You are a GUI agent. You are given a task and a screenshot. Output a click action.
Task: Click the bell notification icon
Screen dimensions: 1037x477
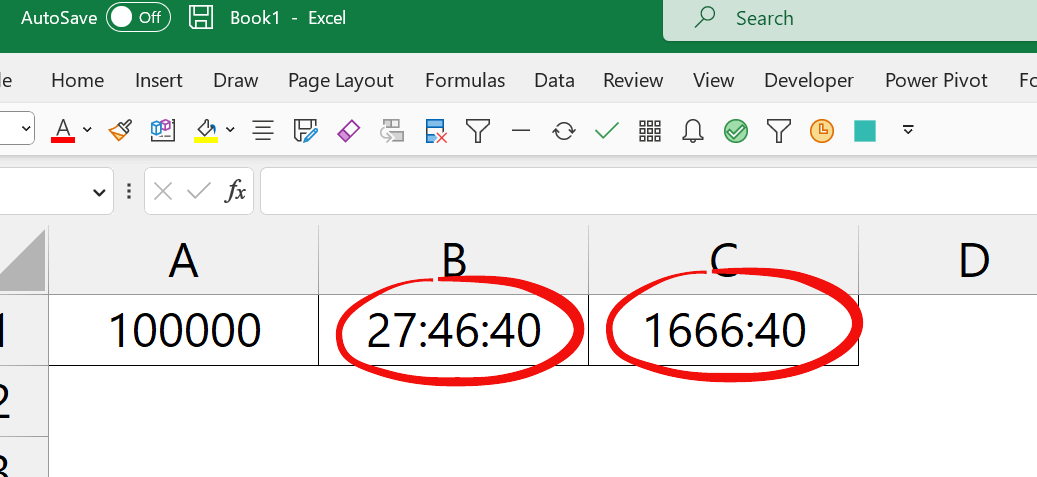(692, 130)
